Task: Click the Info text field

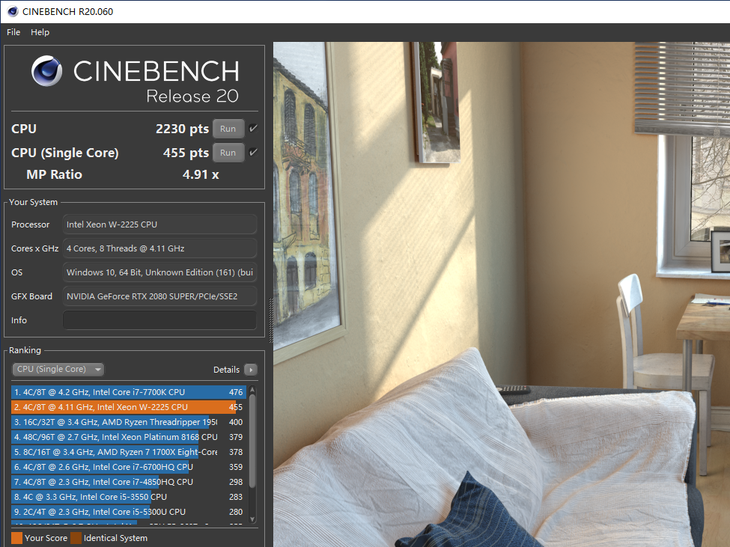Action: tap(160, 320)
